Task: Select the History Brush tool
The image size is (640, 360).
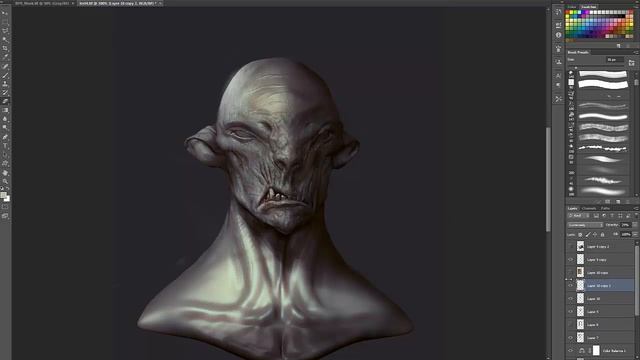Action: pyautogui.click(x=5, y=92)
